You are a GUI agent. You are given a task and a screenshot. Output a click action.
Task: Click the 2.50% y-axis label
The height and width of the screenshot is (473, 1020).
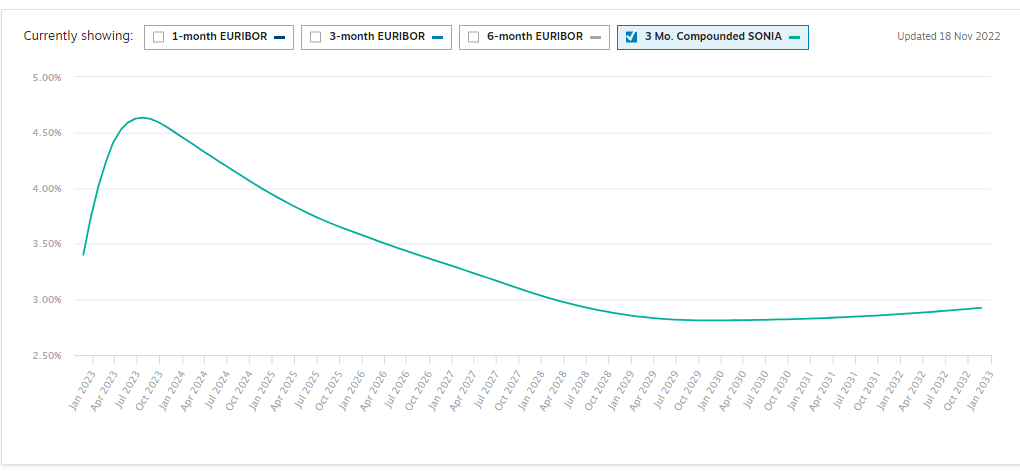tap(45, 355)
